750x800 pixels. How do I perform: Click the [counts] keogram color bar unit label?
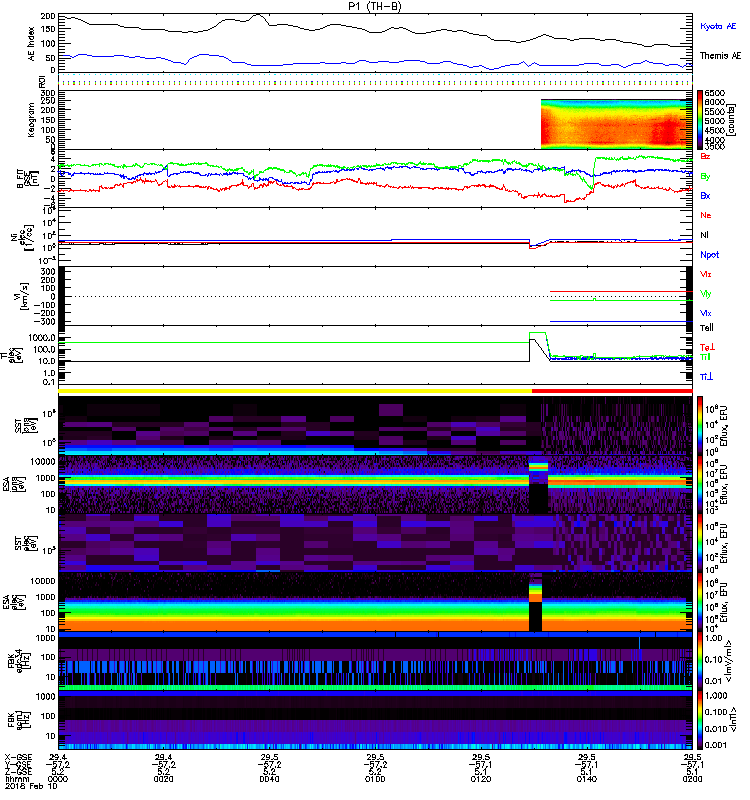coord(732,120)
